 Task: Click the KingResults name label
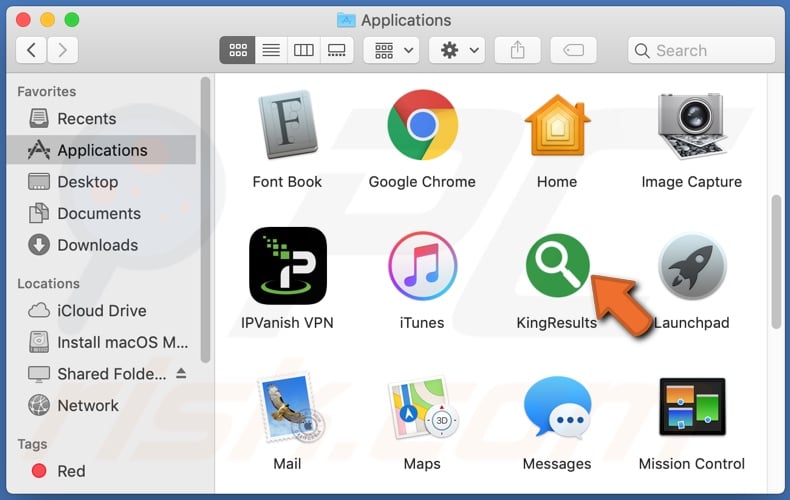coord(557,323)
